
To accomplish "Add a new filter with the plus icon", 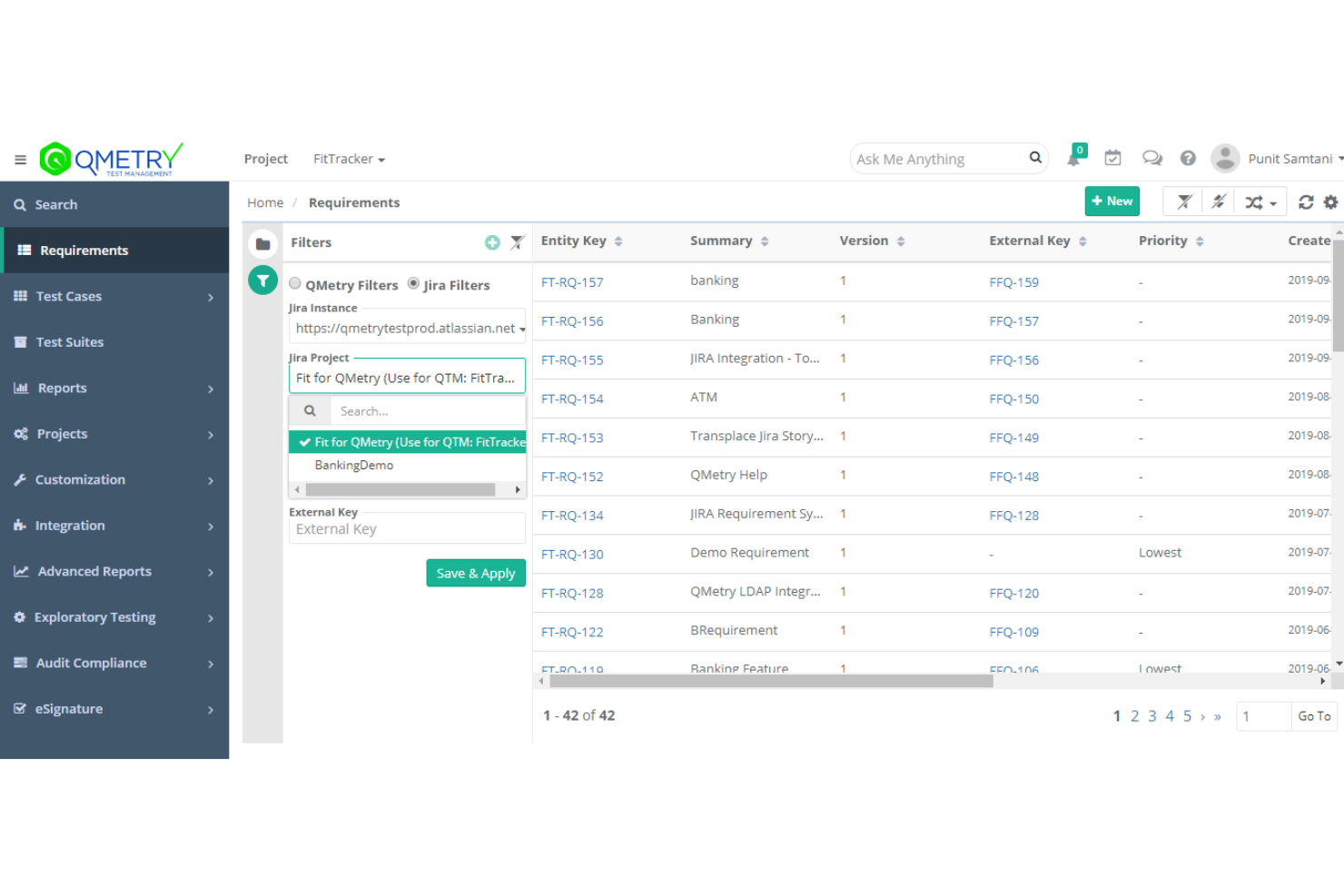I will pos(491,242).
